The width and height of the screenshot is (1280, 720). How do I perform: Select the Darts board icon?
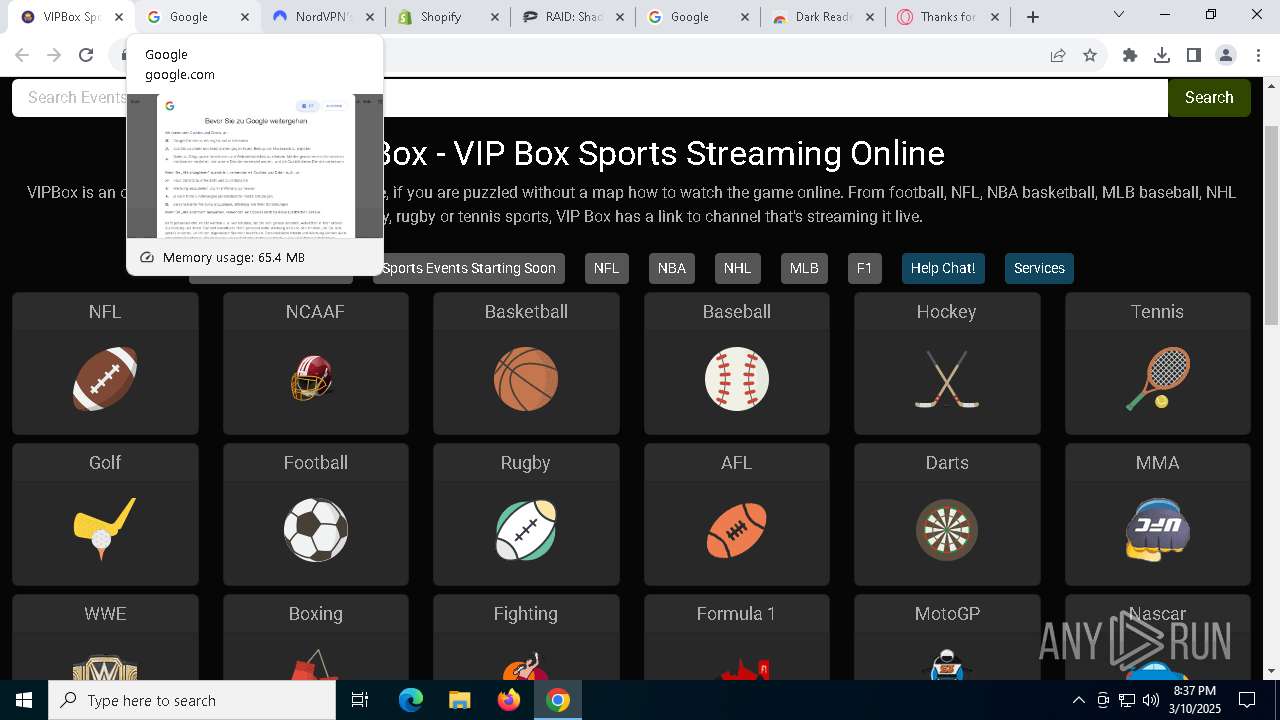pyautogui.click(x=947, y=530)
